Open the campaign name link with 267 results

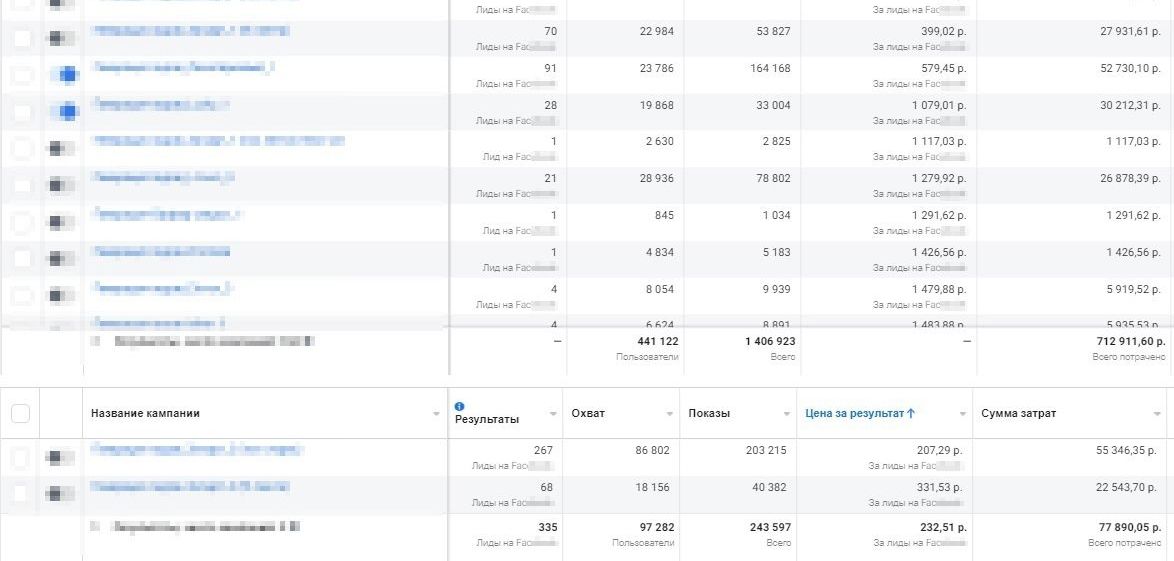pyautogui.click(x=197, y=450)
